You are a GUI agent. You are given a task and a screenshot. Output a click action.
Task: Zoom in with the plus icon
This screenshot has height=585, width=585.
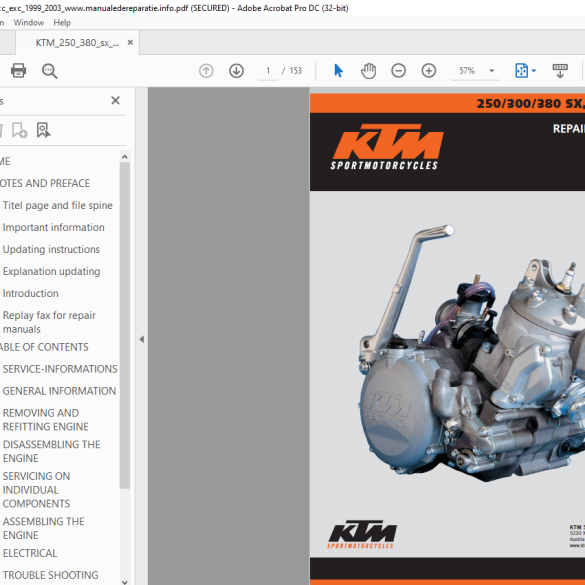(x=429, y=71)
